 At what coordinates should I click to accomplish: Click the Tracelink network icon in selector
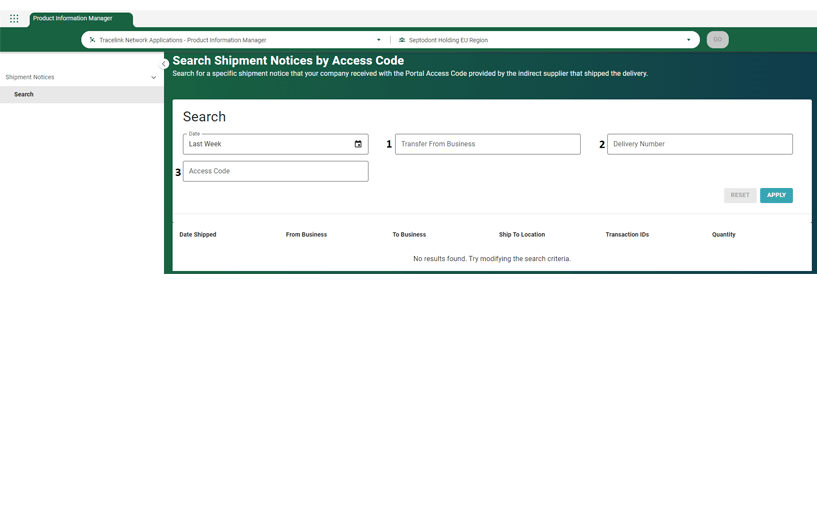coord(92,40)
